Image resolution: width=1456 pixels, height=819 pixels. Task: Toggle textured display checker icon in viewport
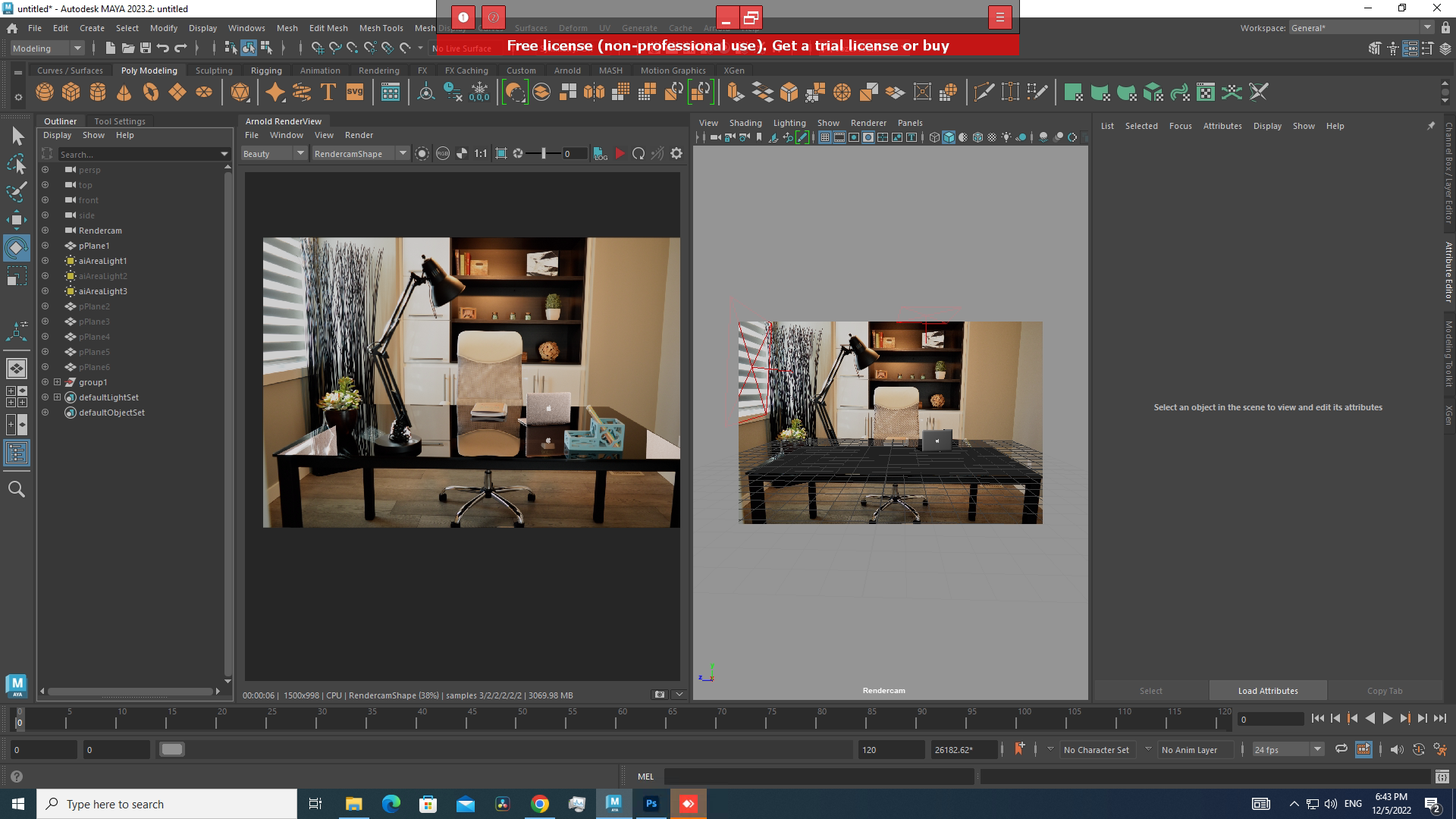[x=992, y=137]
